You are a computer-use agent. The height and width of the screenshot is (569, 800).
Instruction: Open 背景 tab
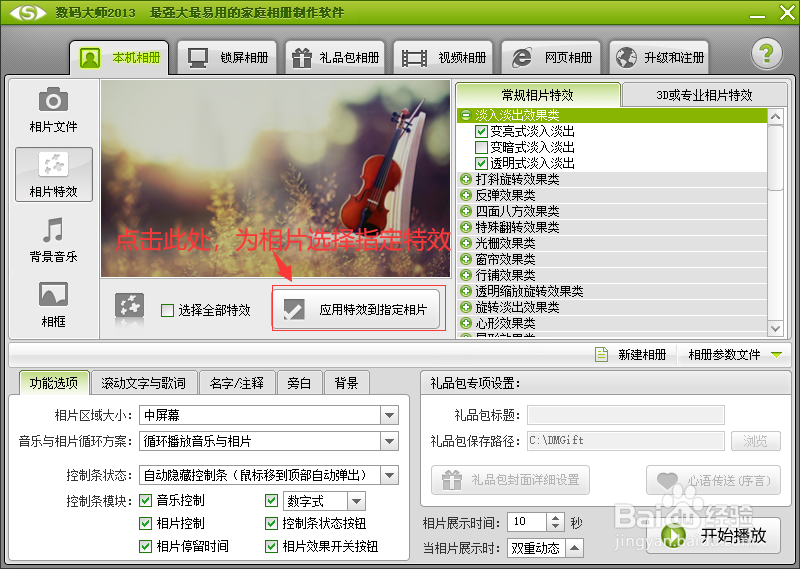[346, 383]
